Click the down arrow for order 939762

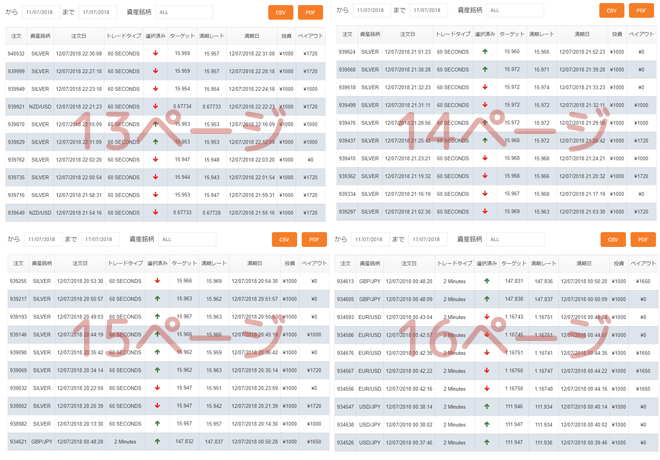[156, 160]
